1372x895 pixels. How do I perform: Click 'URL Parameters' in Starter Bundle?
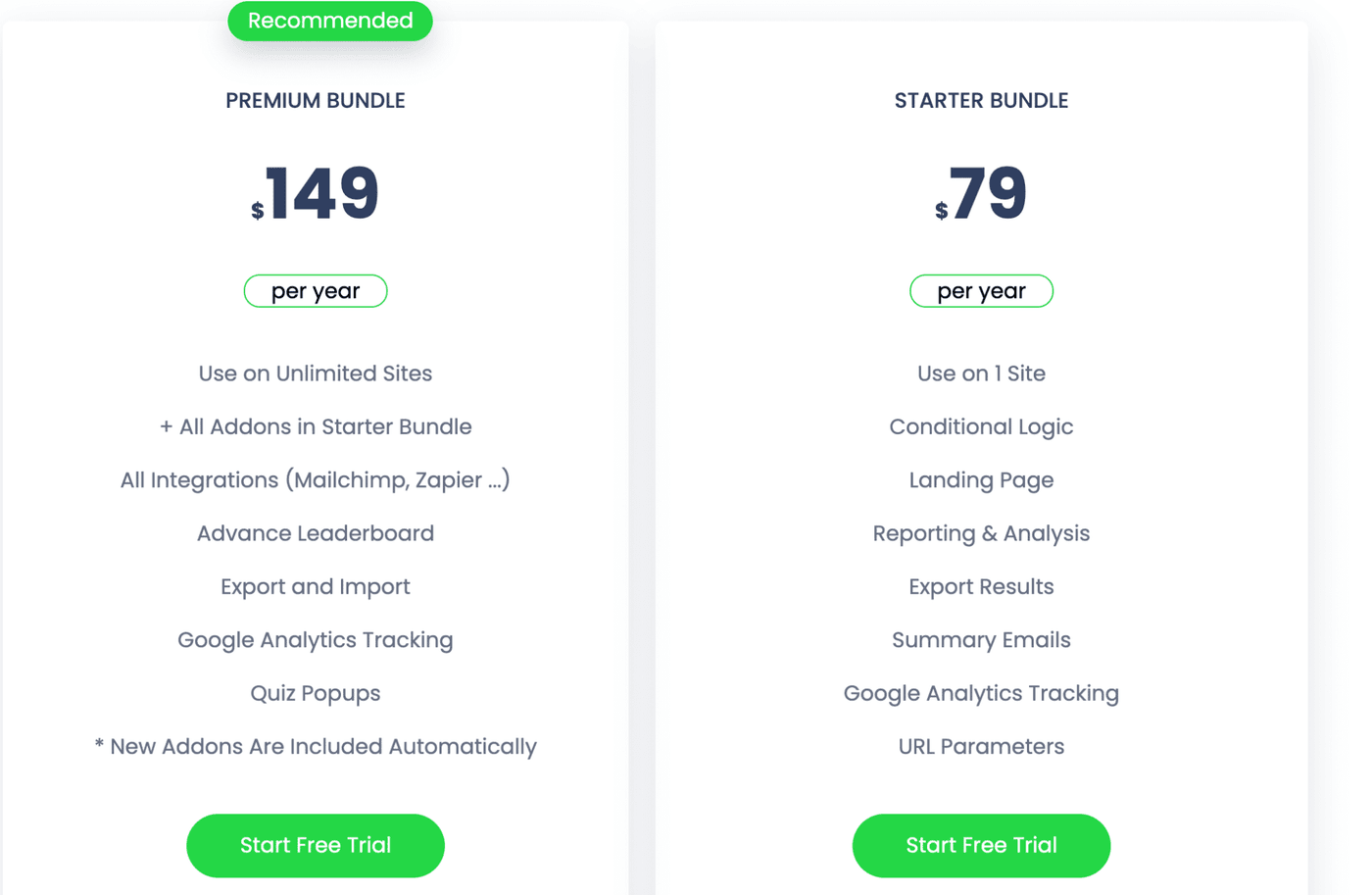[981, 746]
